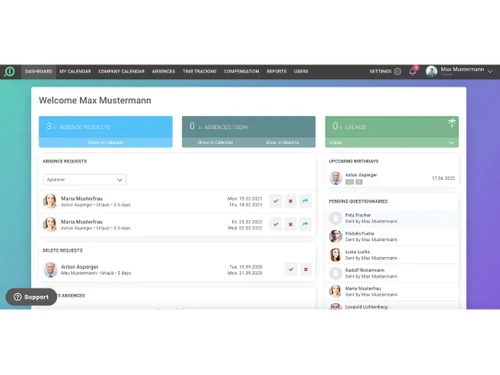Open the Settings gear icon
Screen dimensions: 500x375
pyautogui.click(x=397, y=71)
